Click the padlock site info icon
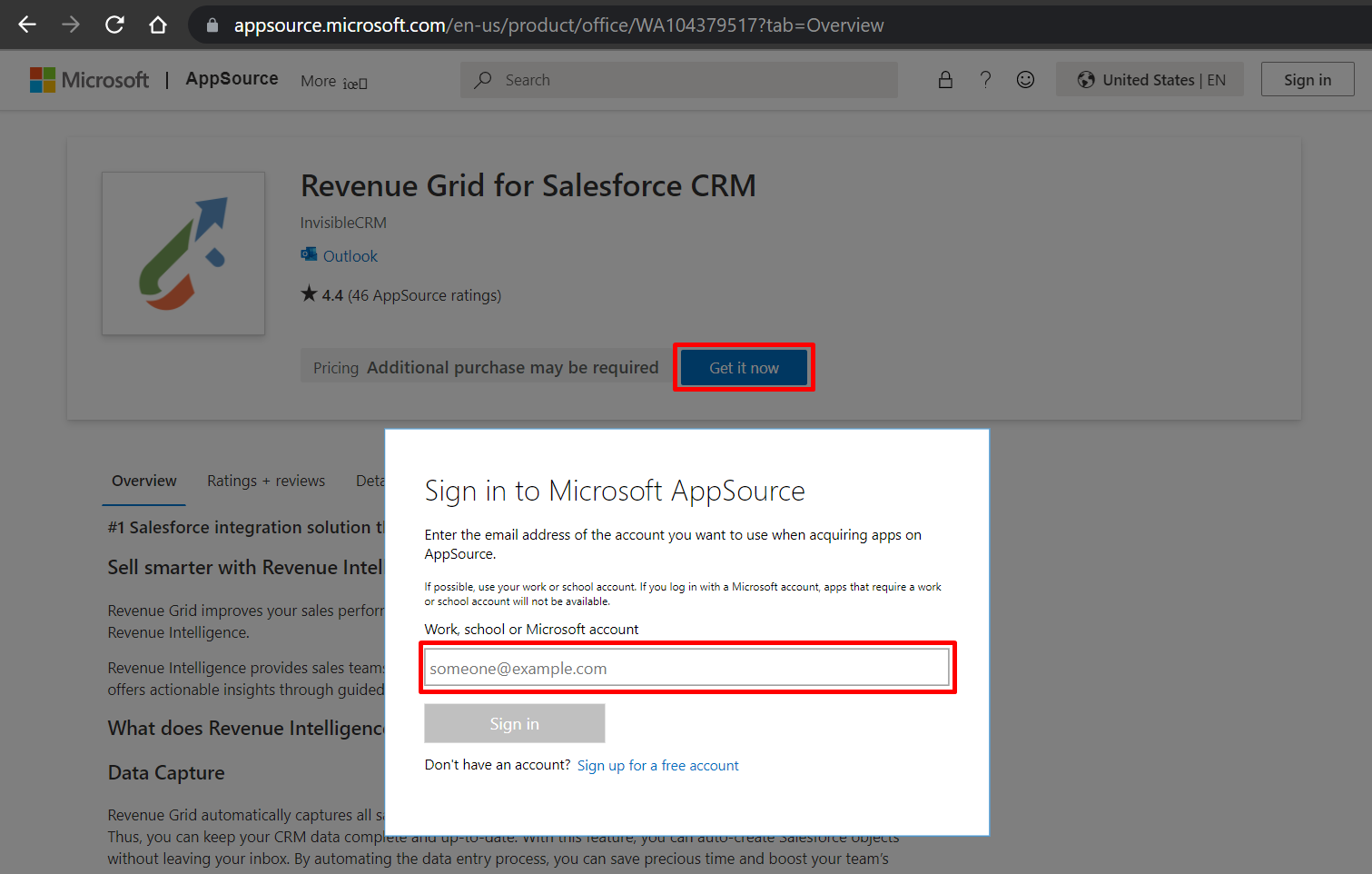 [212, 25]
